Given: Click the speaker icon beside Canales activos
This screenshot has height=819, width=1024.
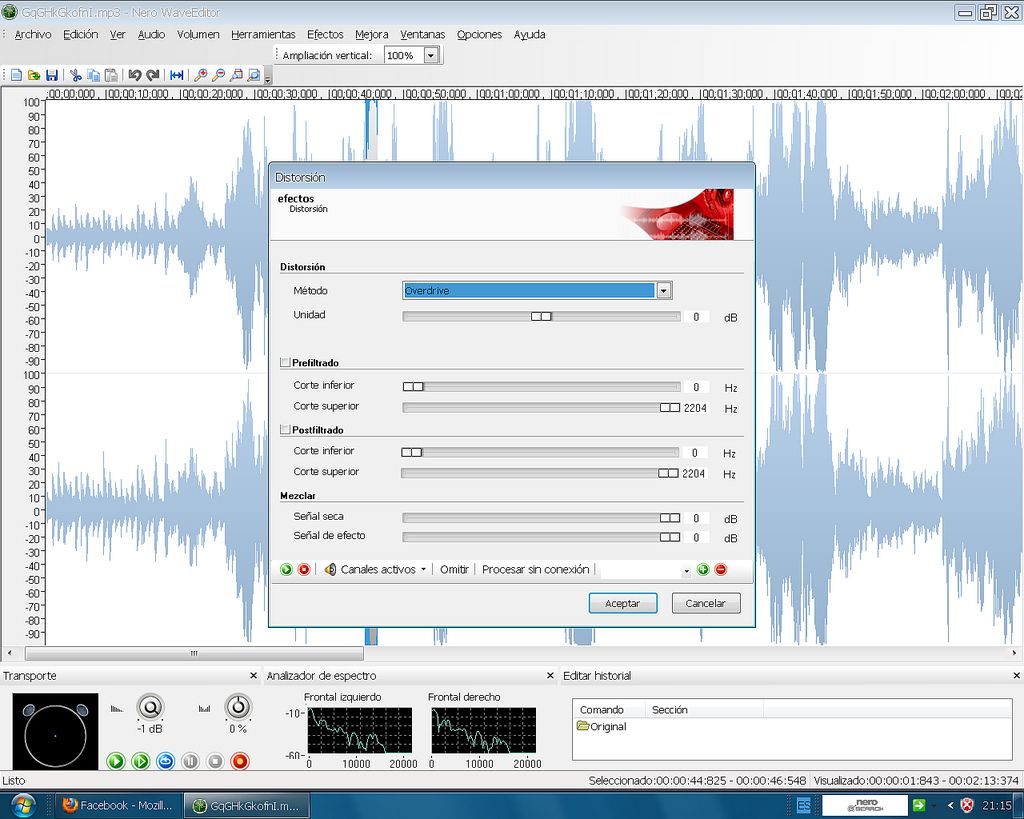Looking at the screenshot, I should point(330,570).
